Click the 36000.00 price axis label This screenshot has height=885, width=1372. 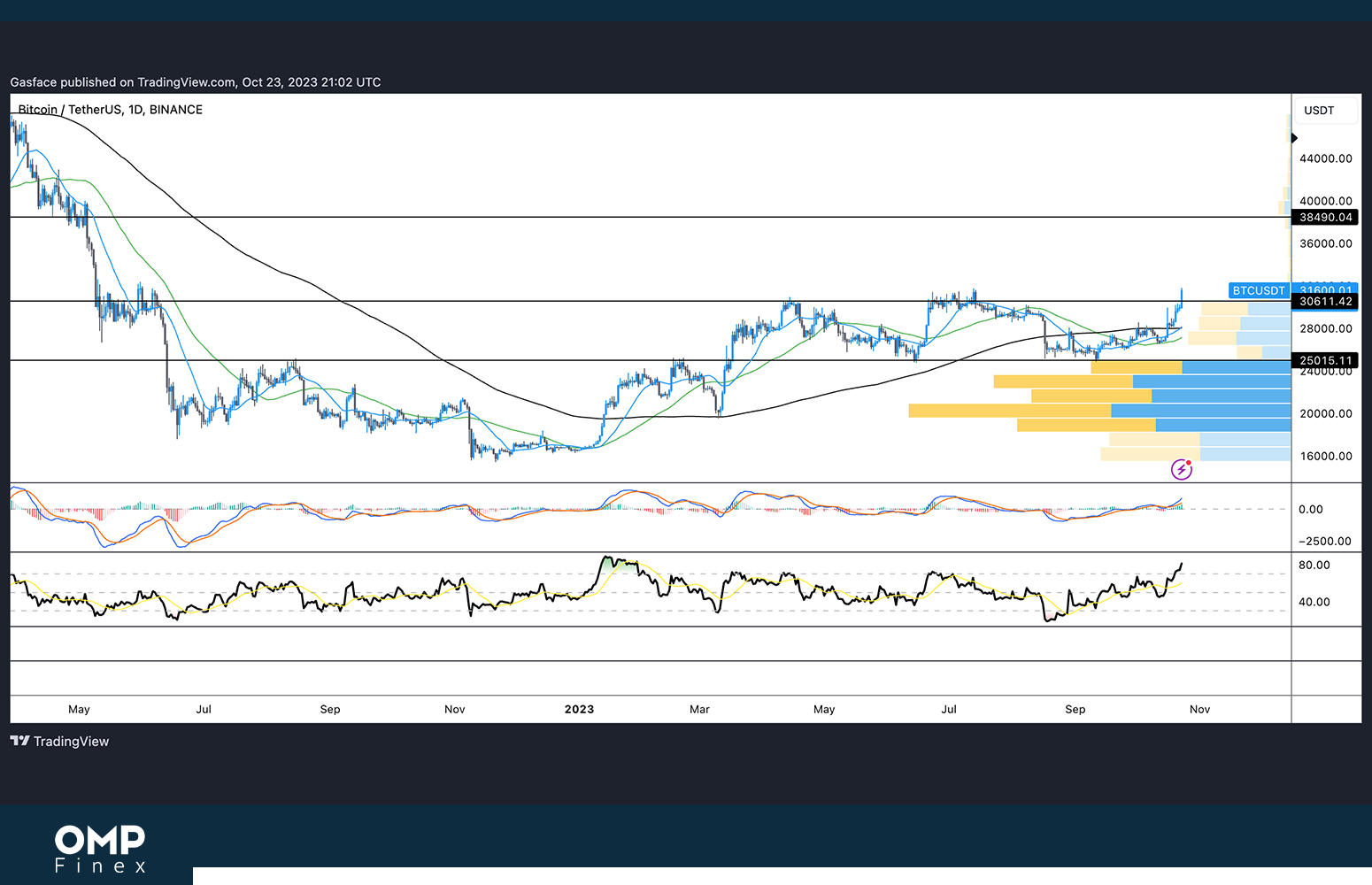(1325, 243)
